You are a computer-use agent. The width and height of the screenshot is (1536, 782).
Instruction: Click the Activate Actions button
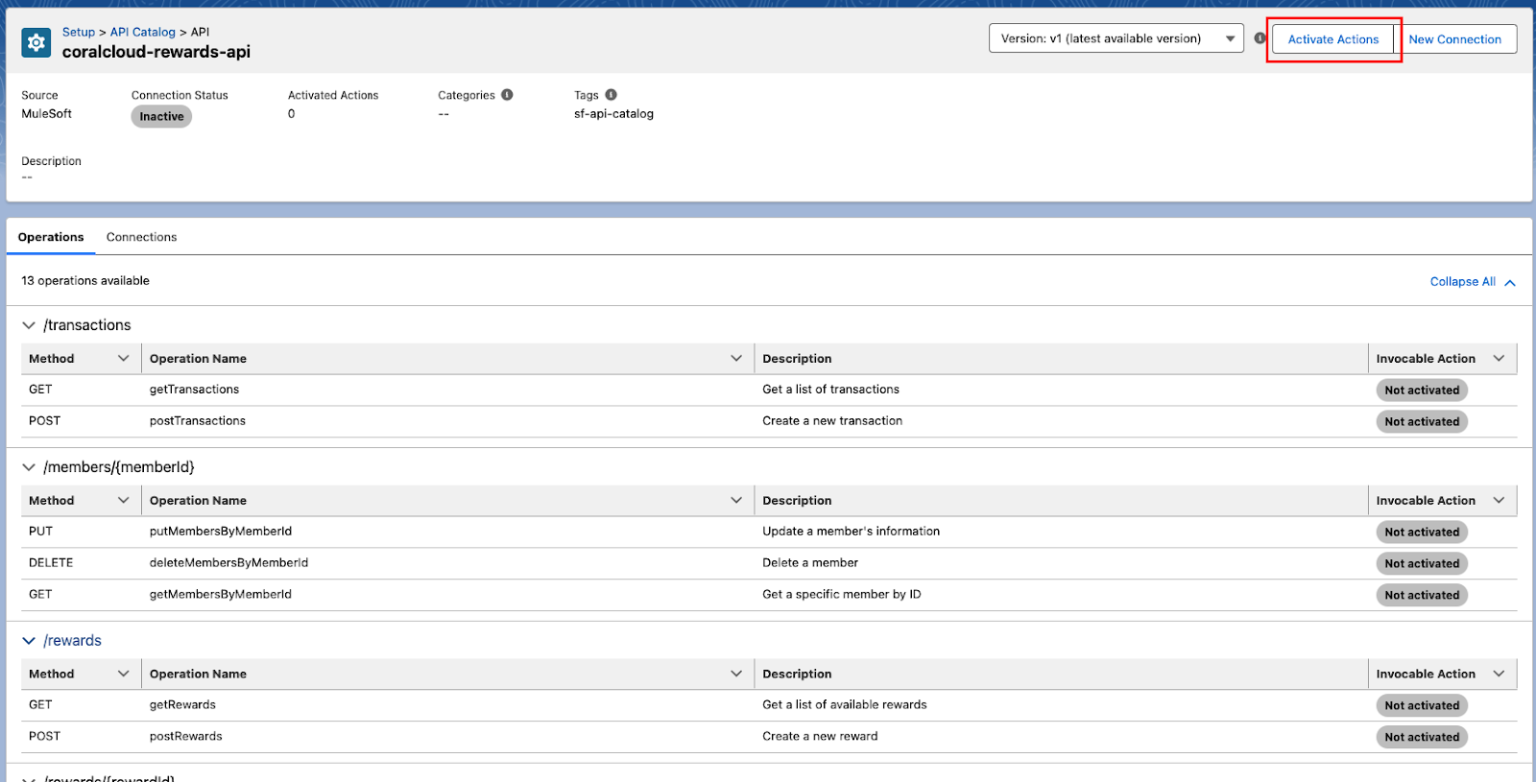click(1333, 39)
